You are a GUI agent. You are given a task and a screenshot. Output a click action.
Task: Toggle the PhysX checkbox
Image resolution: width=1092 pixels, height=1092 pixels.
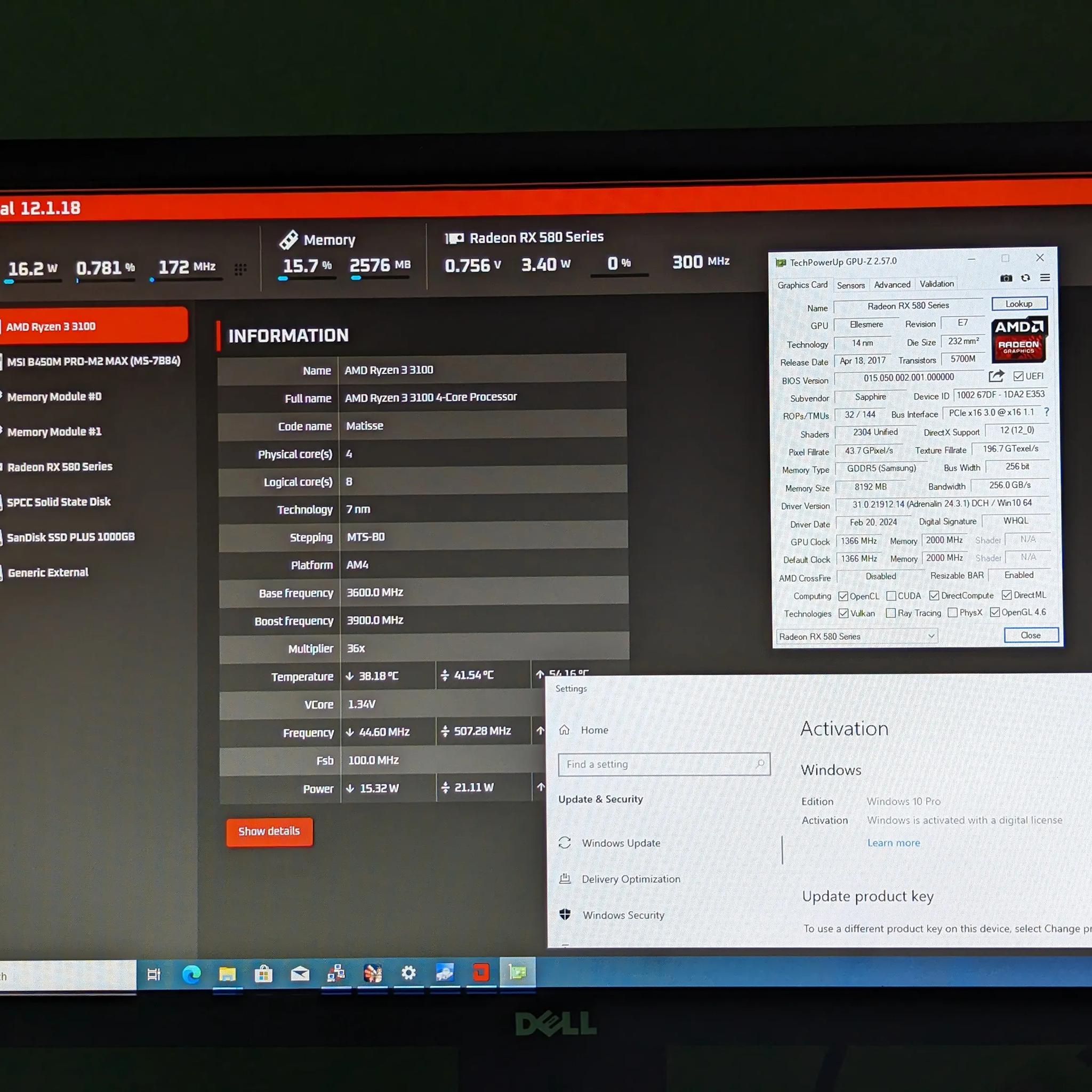pos(952,613)
